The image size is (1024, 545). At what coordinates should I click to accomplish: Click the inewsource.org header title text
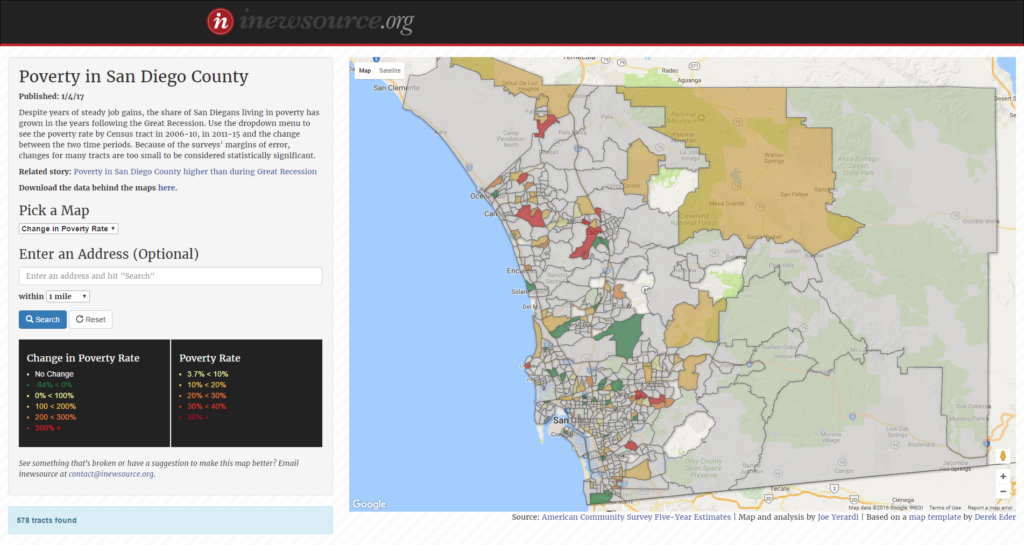(x=327, y=21)
